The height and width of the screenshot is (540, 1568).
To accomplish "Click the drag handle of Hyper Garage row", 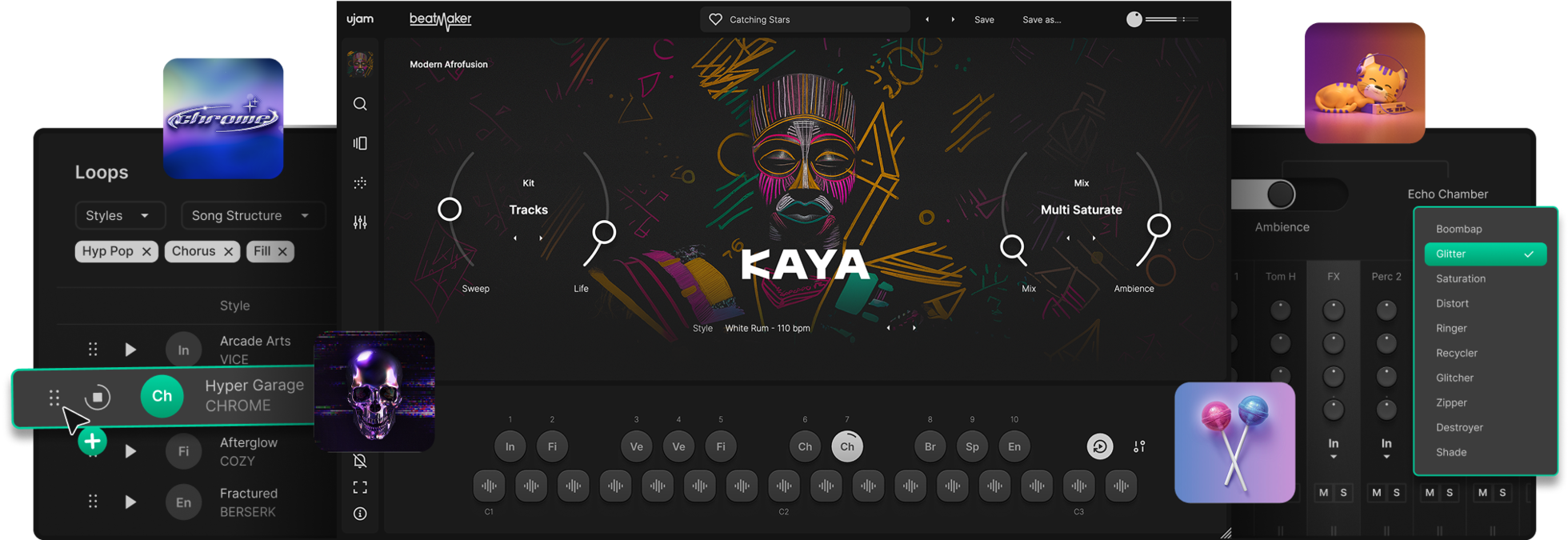I will (x=54, y=397).
